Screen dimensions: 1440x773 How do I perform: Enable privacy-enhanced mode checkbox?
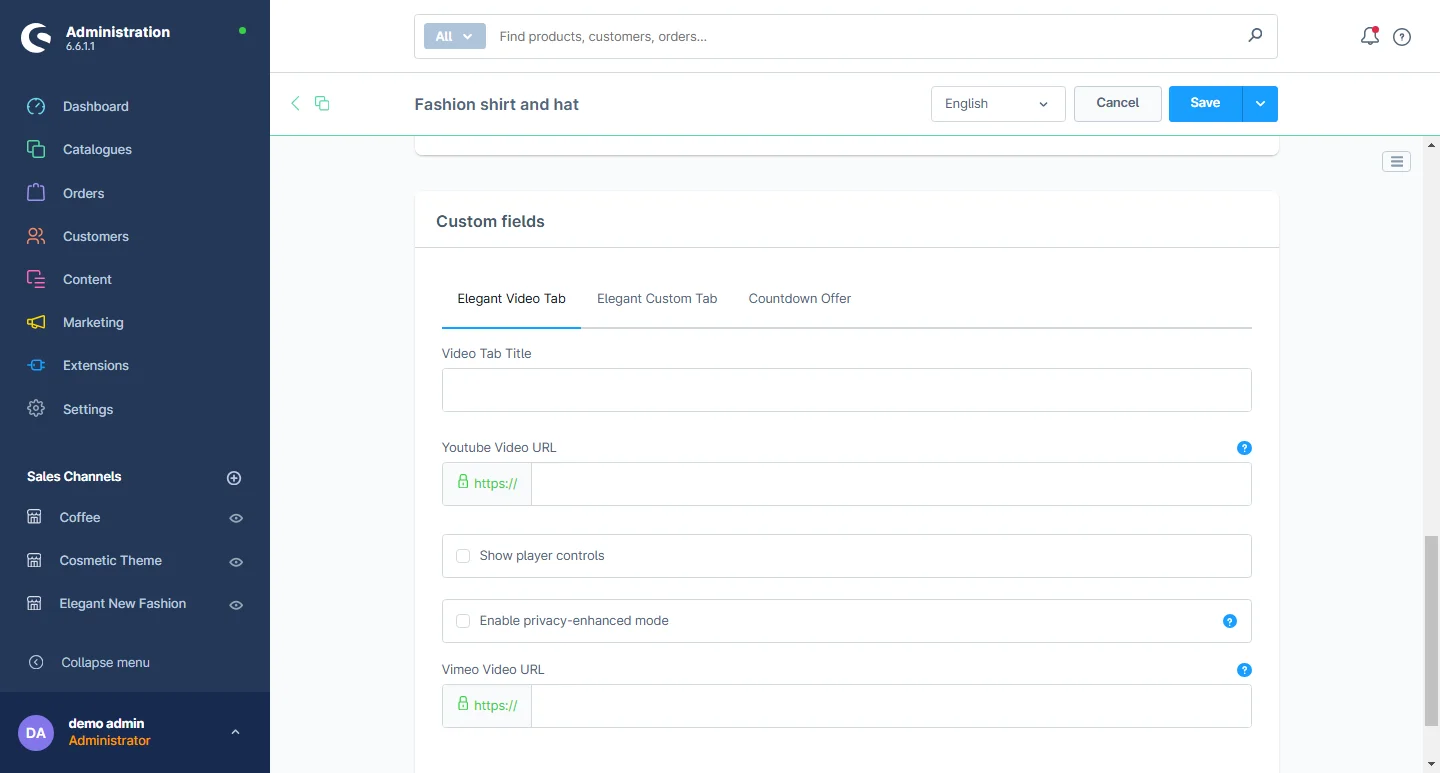(463, 621)
